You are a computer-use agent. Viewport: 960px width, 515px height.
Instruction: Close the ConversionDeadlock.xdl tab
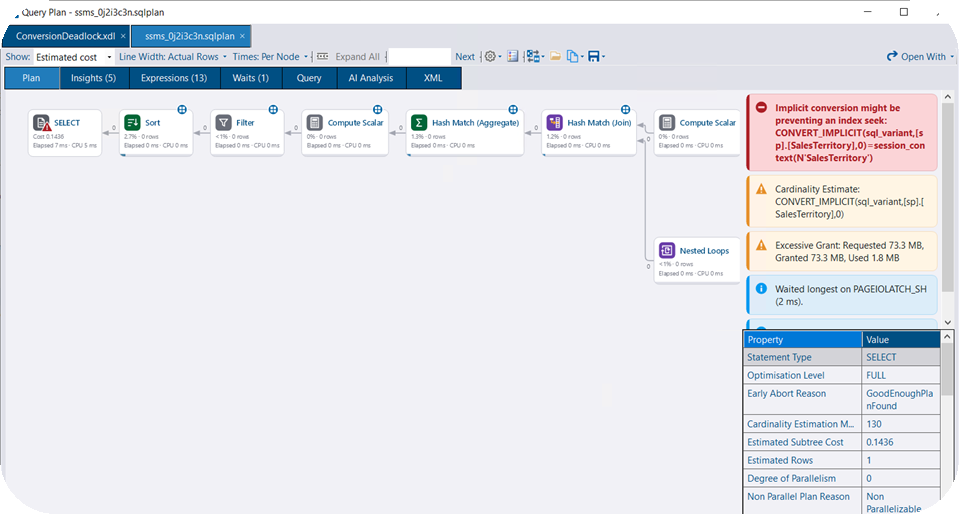point(123,36)
